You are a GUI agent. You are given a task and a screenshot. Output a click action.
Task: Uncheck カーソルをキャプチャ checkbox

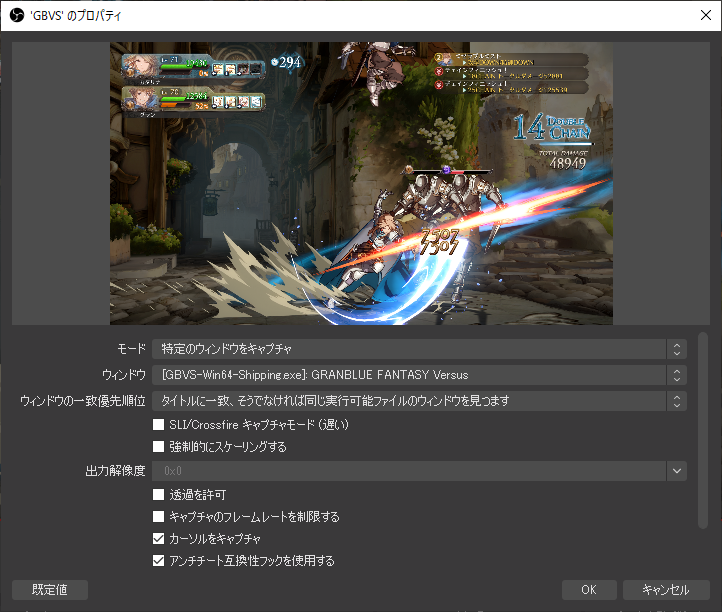(158, 539)
